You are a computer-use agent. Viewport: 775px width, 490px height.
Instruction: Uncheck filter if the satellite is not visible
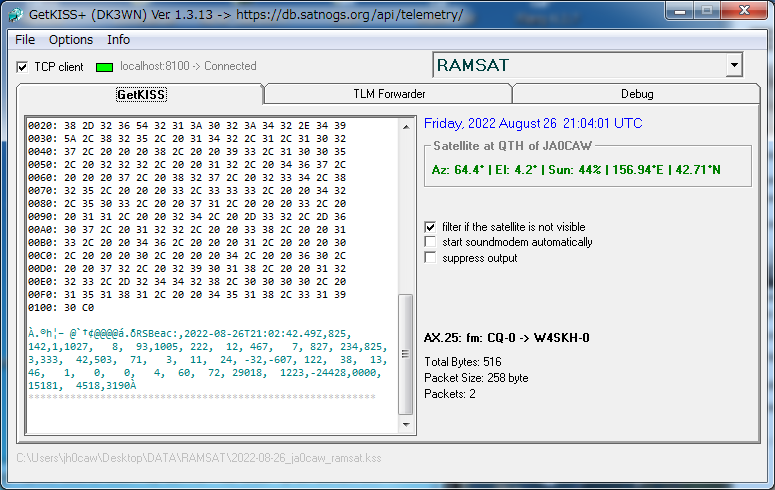click(431, 227)
